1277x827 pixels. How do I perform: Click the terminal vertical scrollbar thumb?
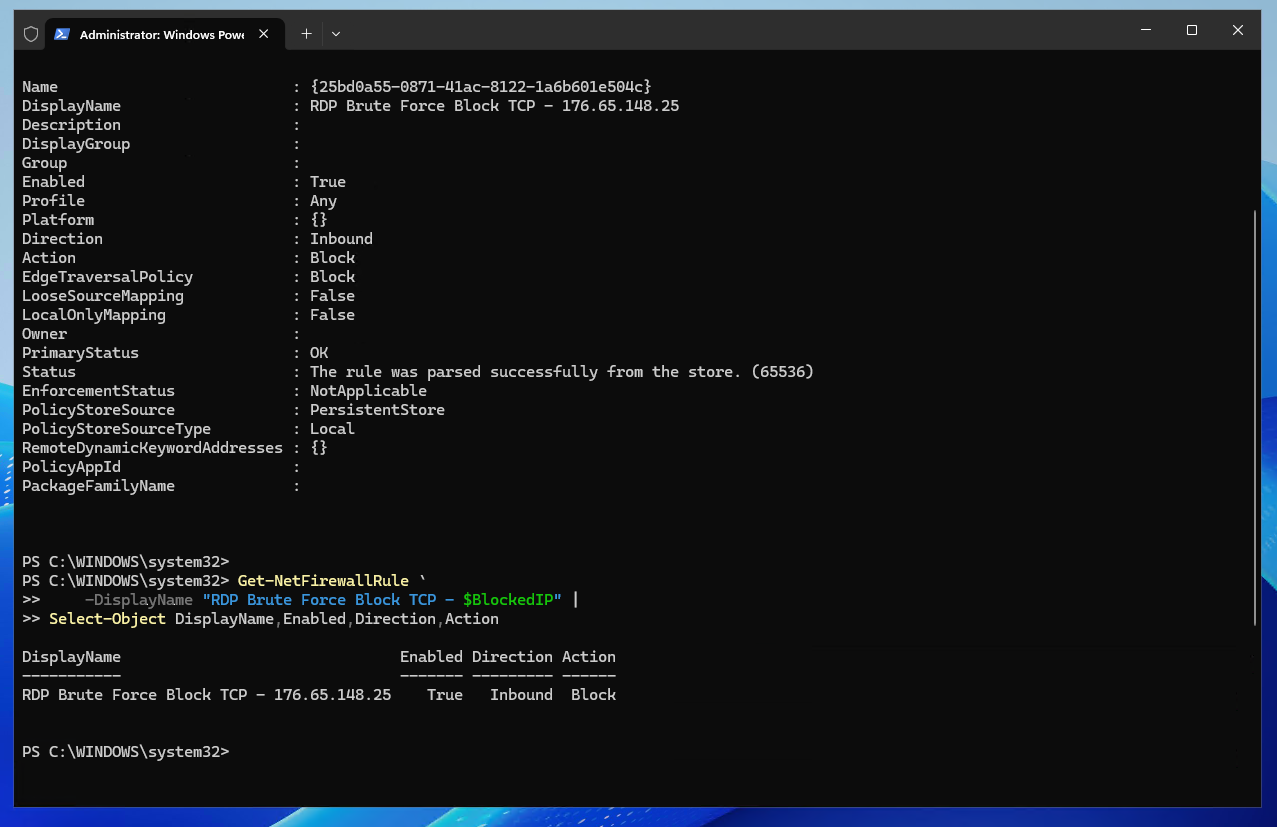1255,418
